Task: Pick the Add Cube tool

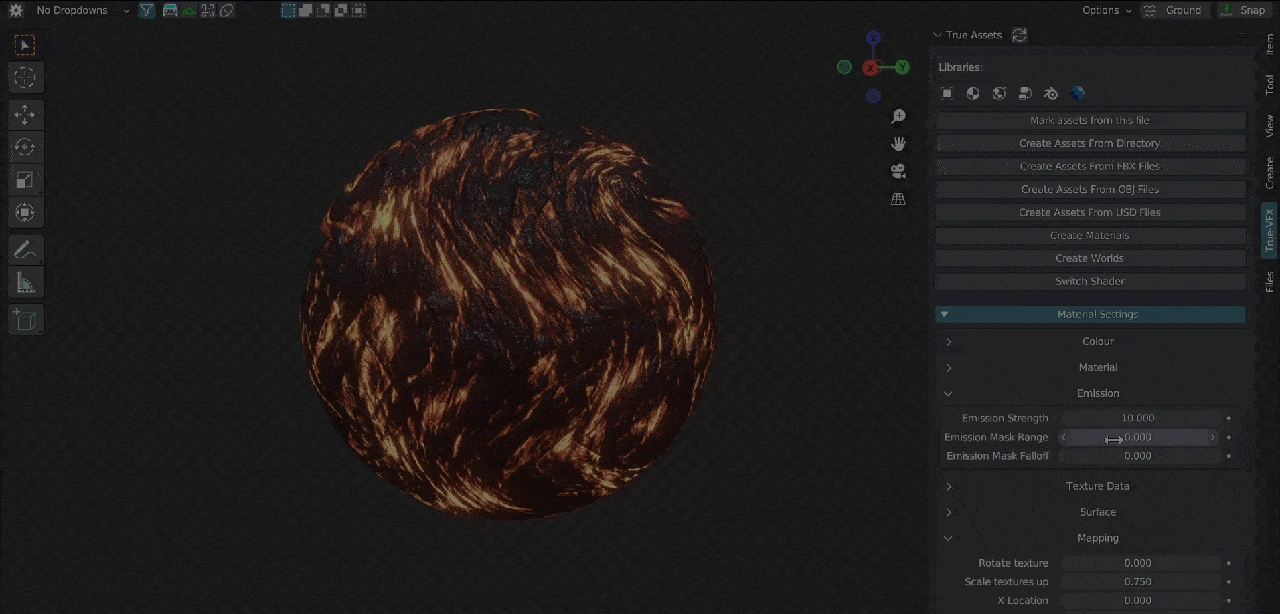Action: point(25,320)
